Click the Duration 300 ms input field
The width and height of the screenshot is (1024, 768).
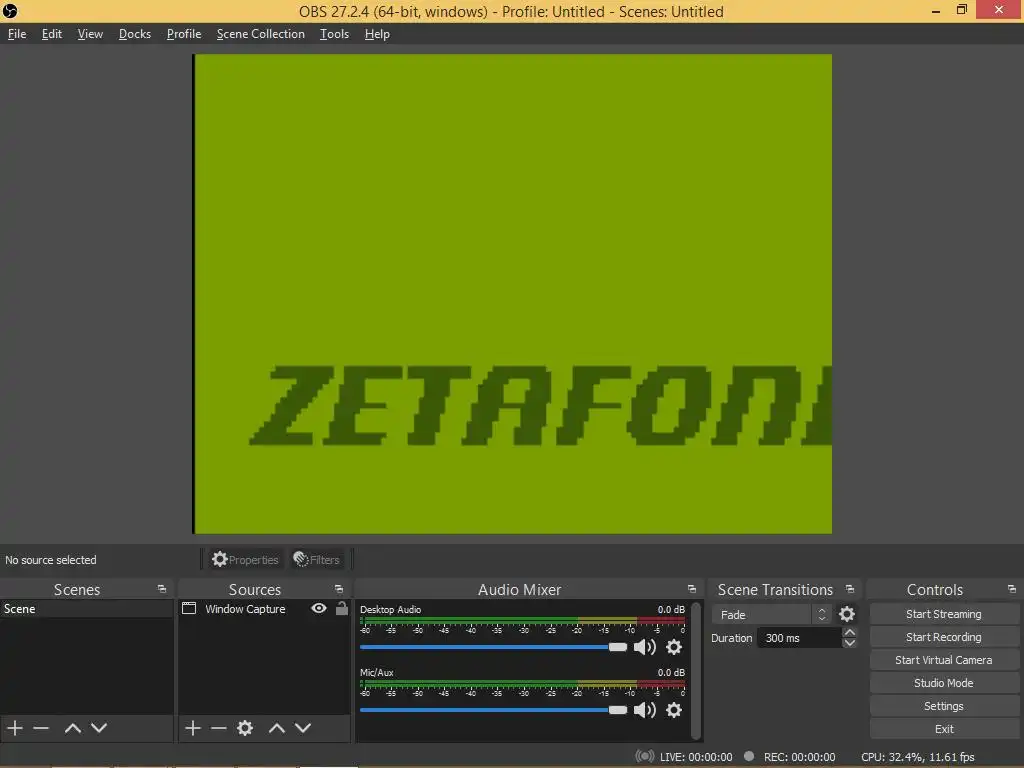click(x=799, y=638)
